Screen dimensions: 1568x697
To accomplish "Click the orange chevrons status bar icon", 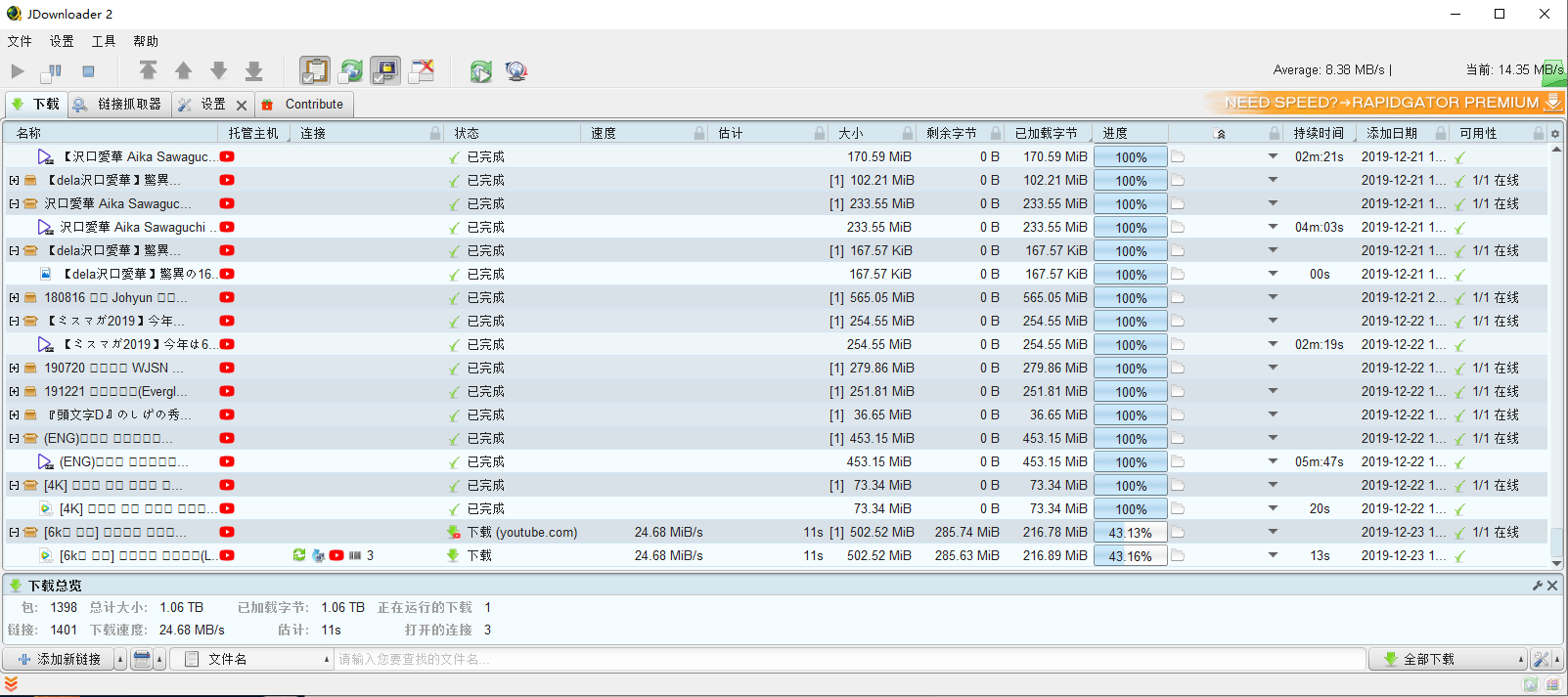I will [11, 684].
